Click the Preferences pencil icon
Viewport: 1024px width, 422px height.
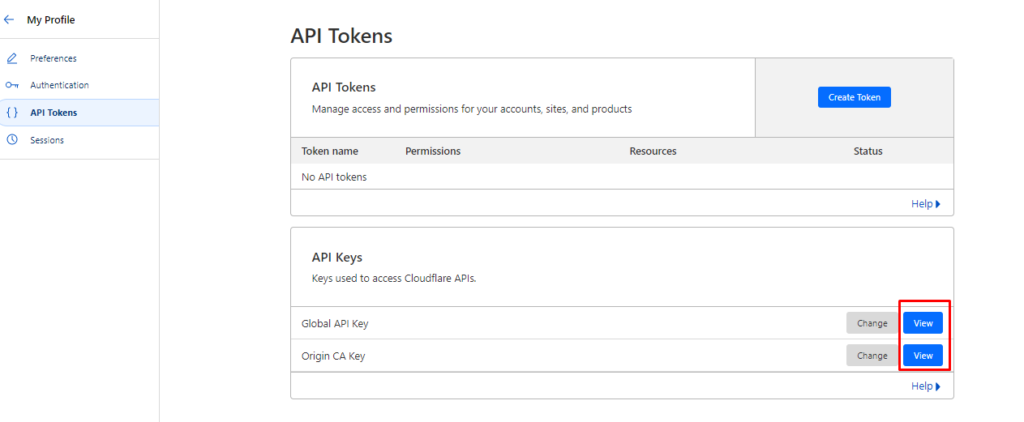click(12, 58)
